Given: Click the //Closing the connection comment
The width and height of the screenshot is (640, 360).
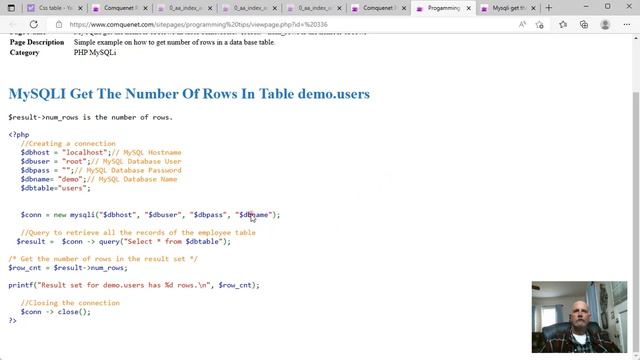Looking at the screenshot, I should click(x=70, y=303).
